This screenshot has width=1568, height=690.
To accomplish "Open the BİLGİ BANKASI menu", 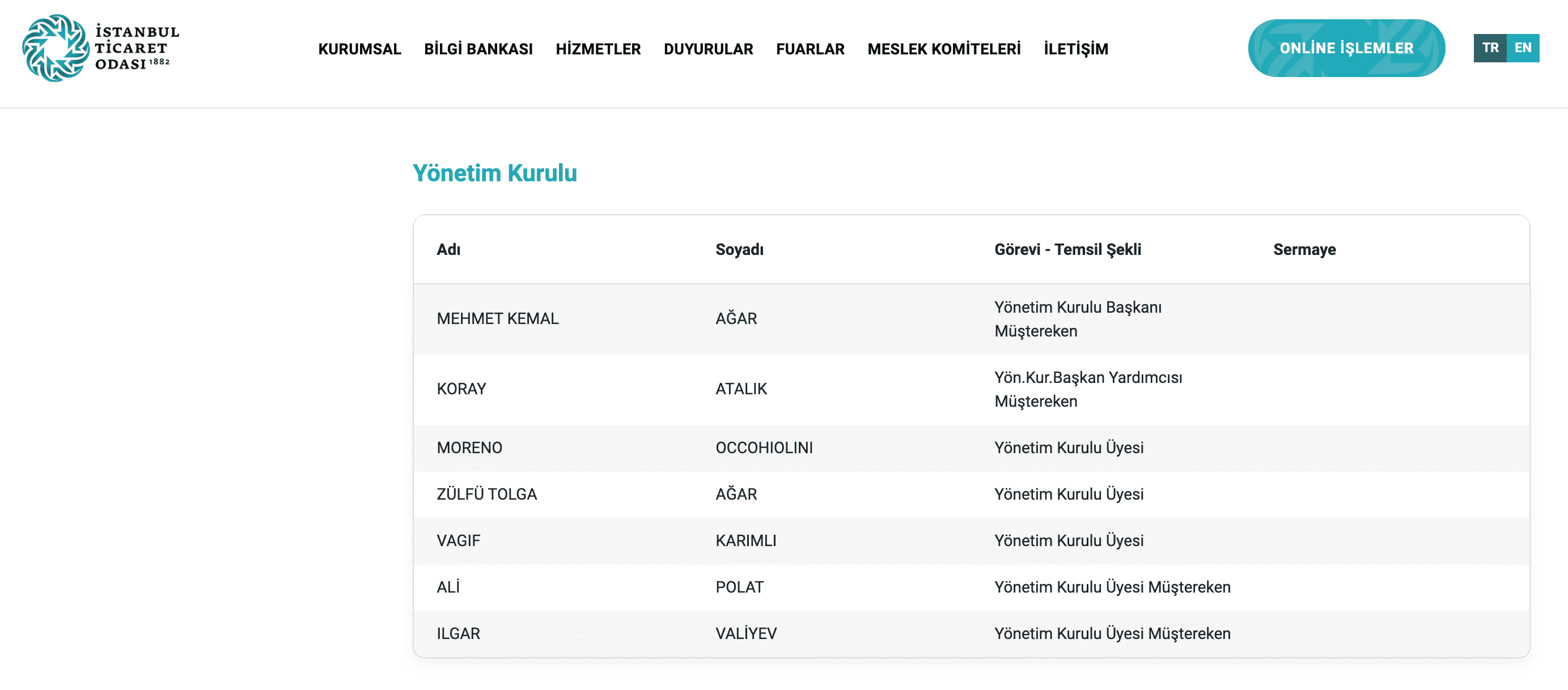I will (478, 49).
